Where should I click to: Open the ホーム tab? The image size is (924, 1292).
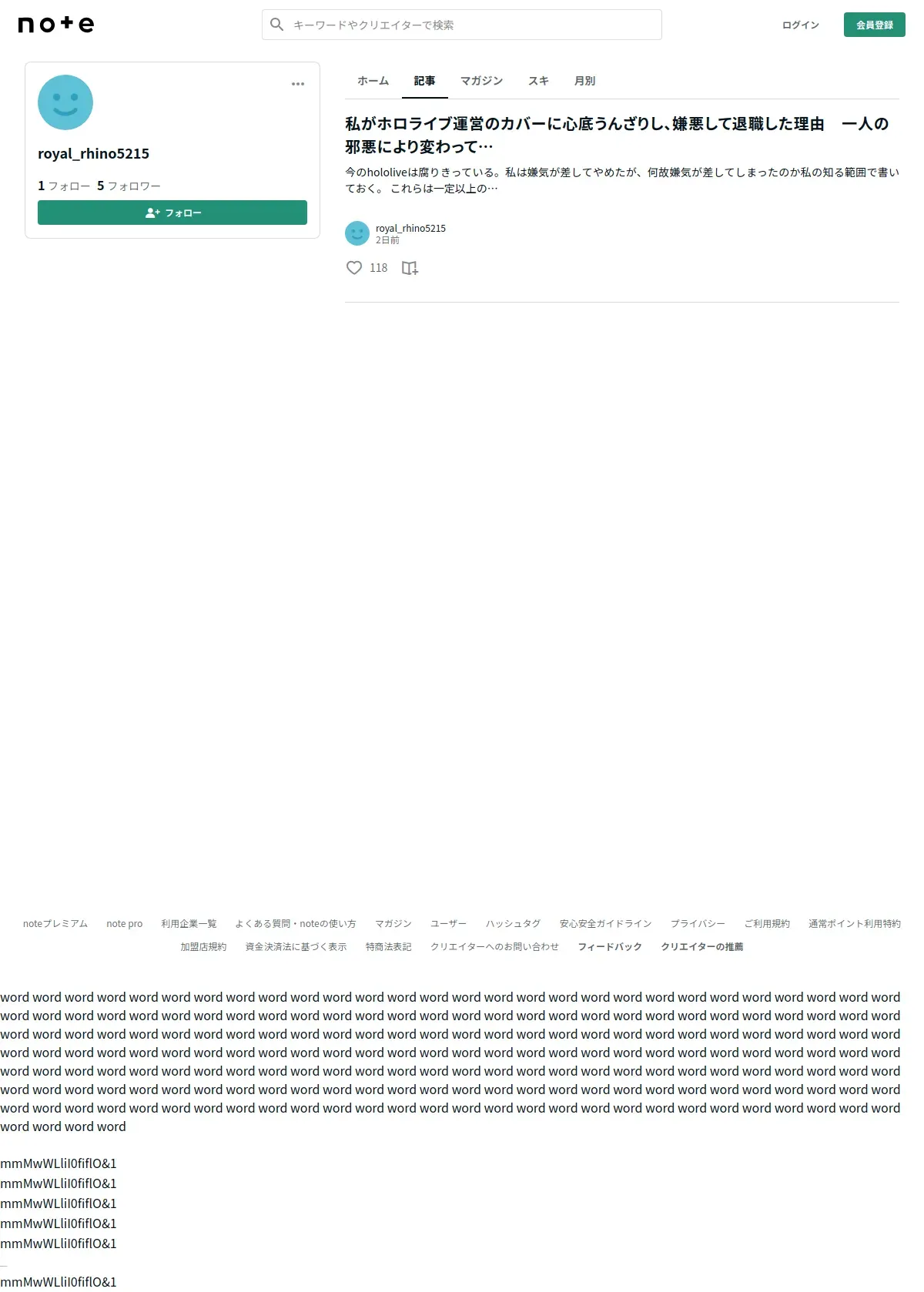click(373, 81)
